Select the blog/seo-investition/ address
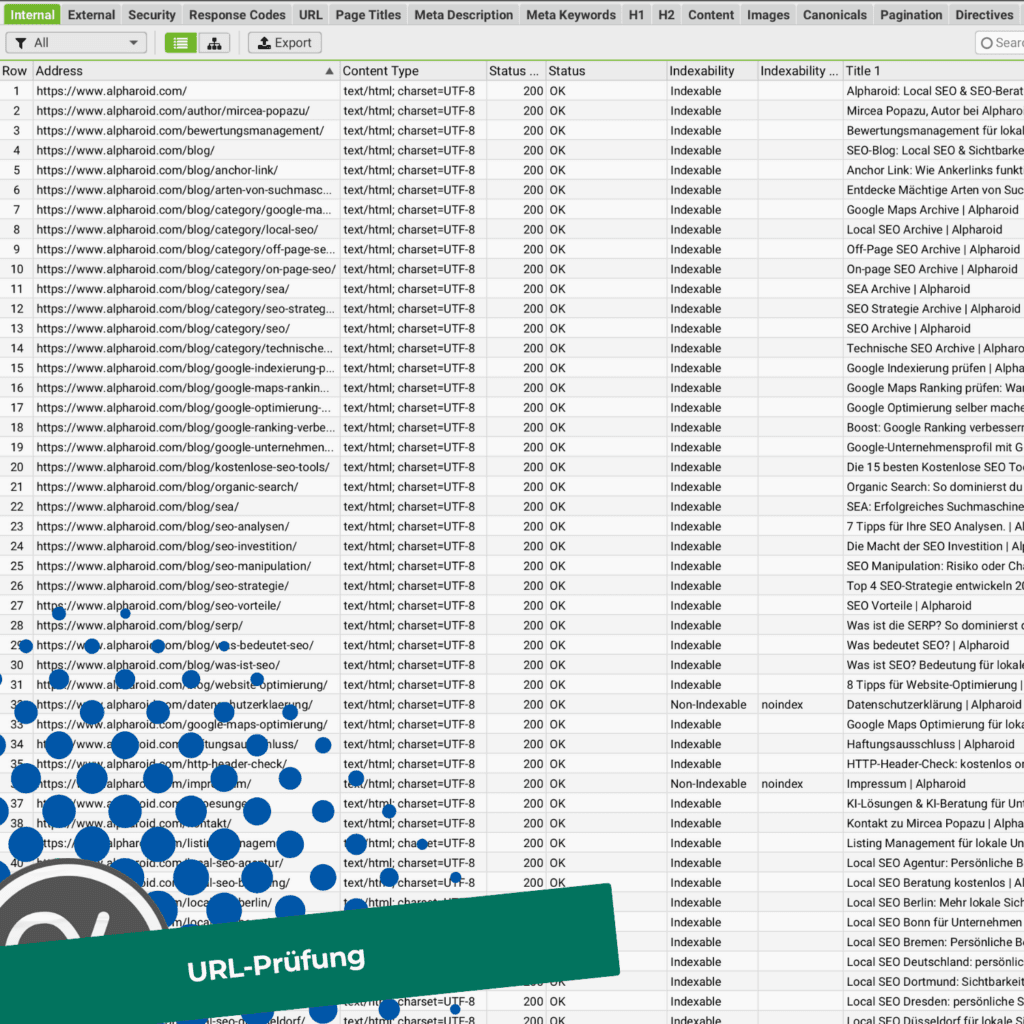1024x1024 pixels. pyautogui.click(x=167, y=547)
